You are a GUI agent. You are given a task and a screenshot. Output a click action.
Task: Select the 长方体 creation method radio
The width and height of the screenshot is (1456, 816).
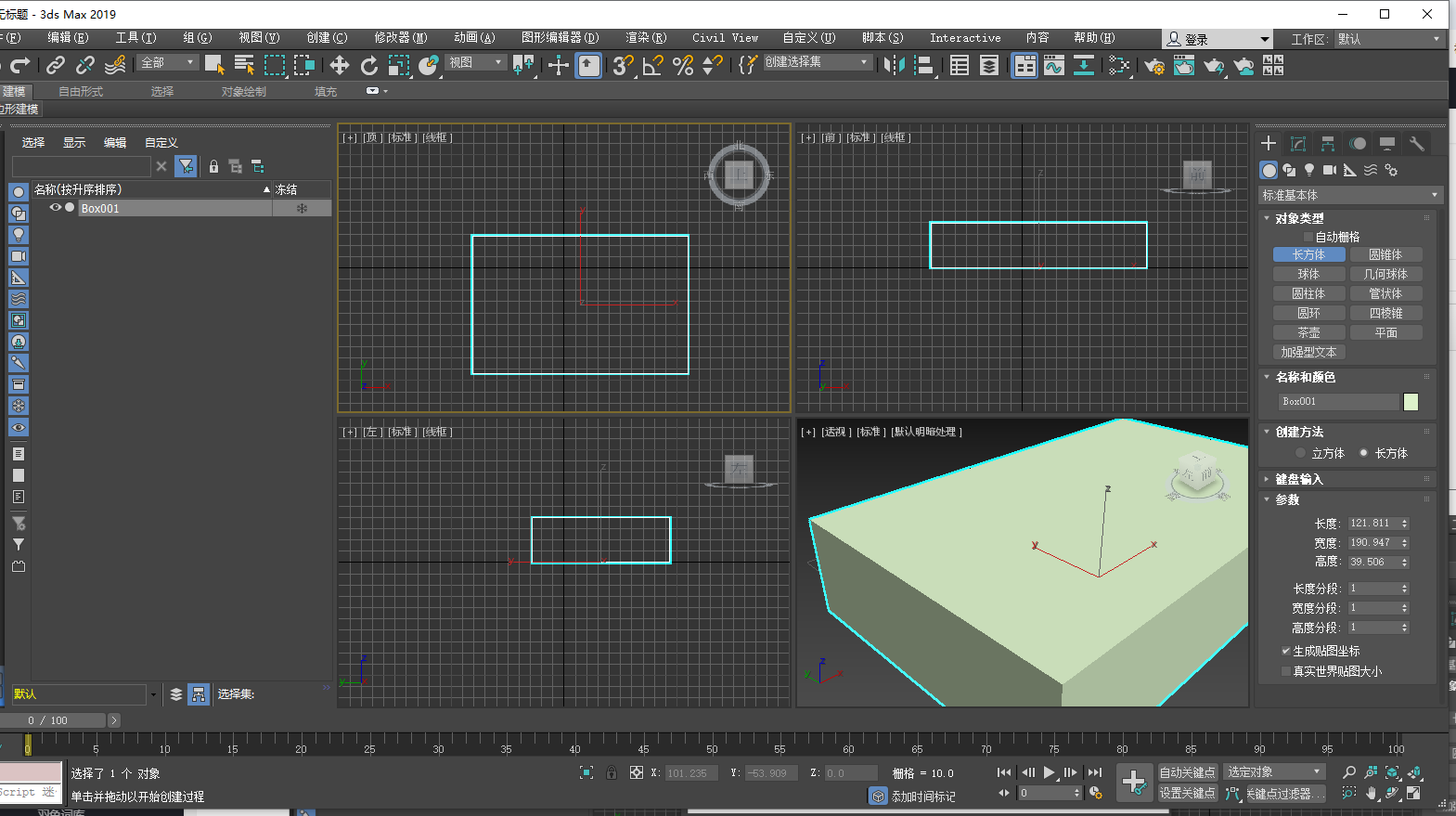[1363, 453]
